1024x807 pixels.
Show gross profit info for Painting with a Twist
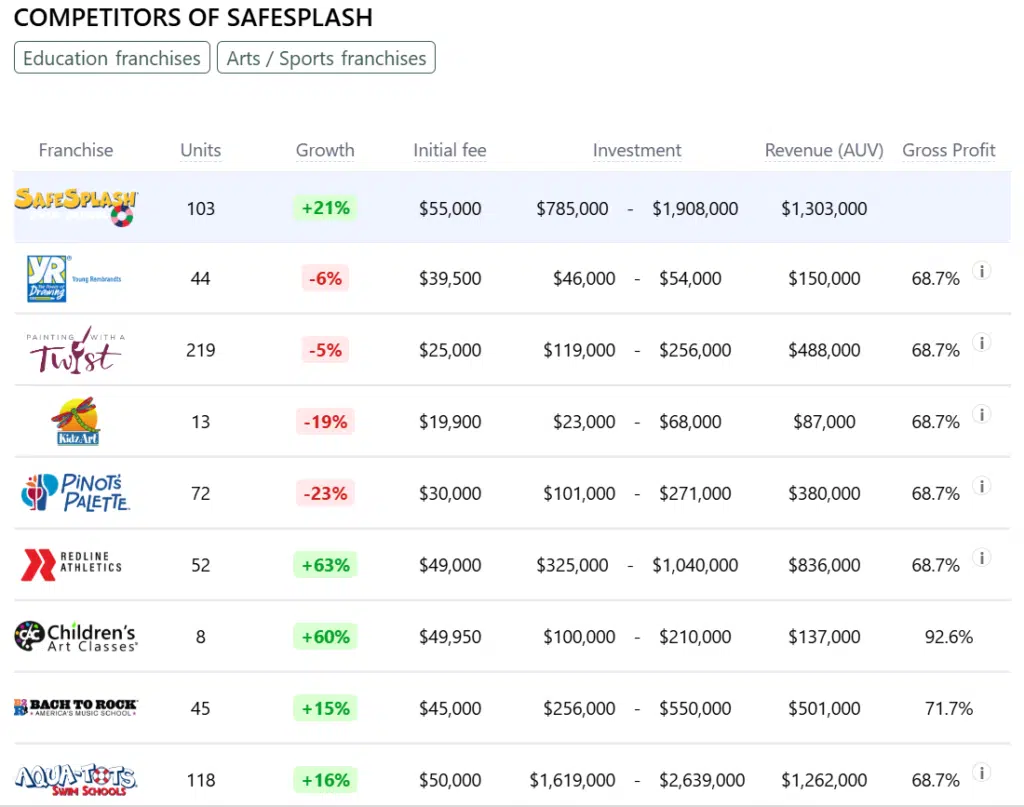click(982, 343)
